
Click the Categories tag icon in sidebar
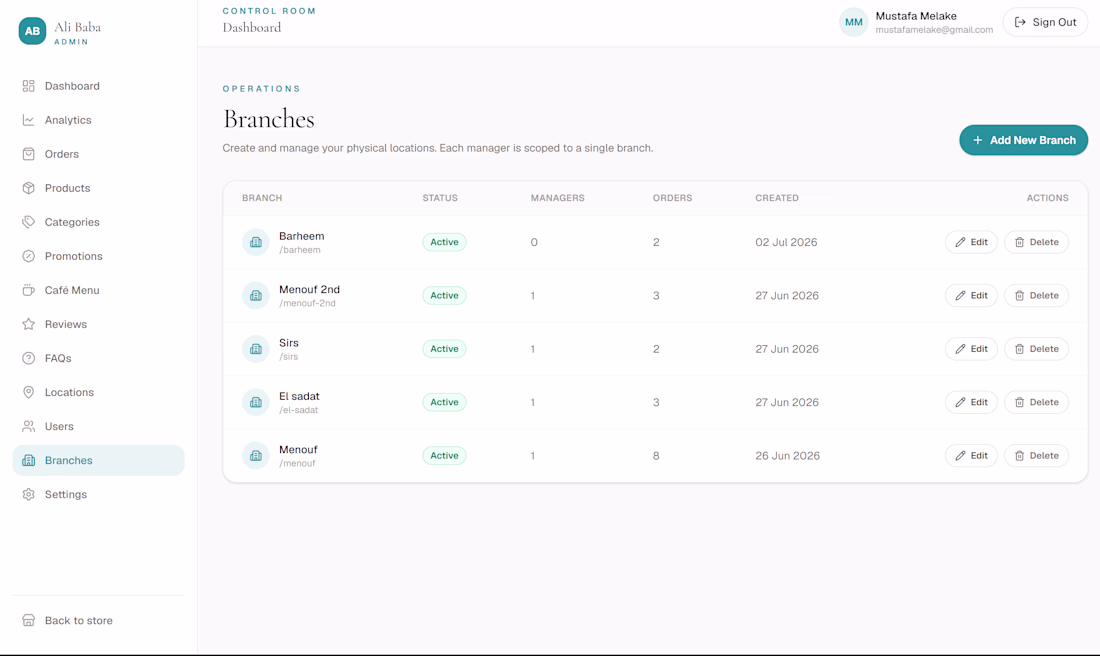pos(28,222)
